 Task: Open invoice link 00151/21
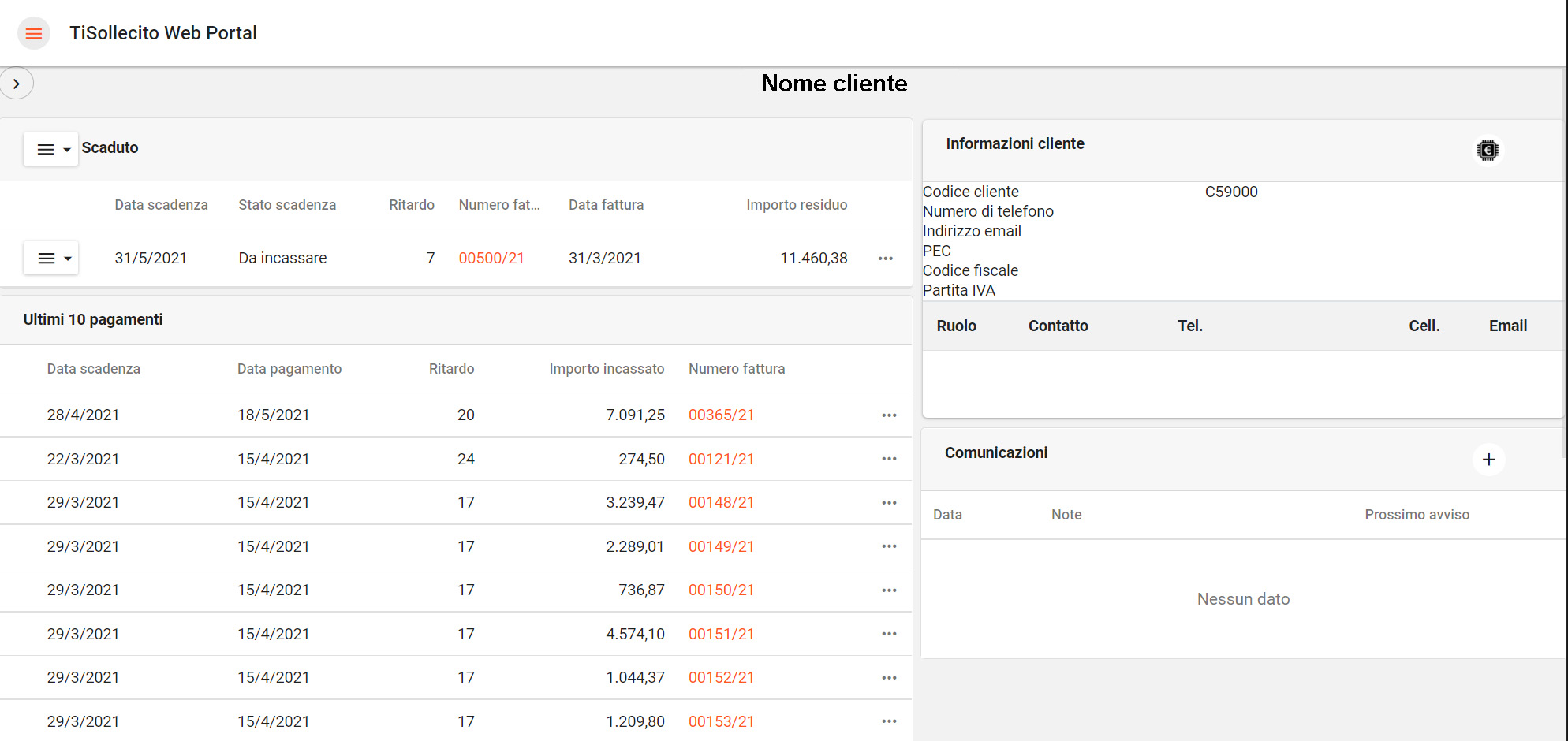tap(721, 634)
